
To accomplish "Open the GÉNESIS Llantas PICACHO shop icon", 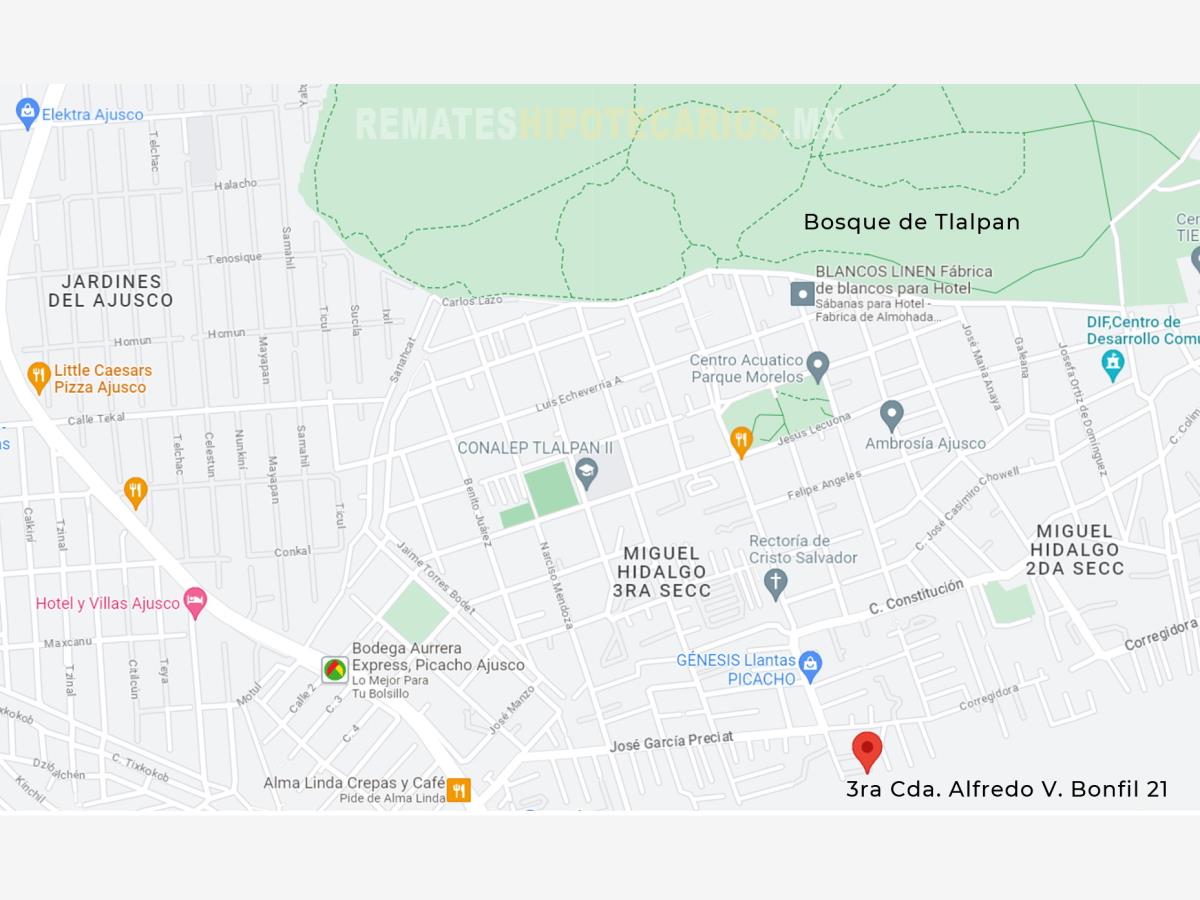I will point(810,666).
